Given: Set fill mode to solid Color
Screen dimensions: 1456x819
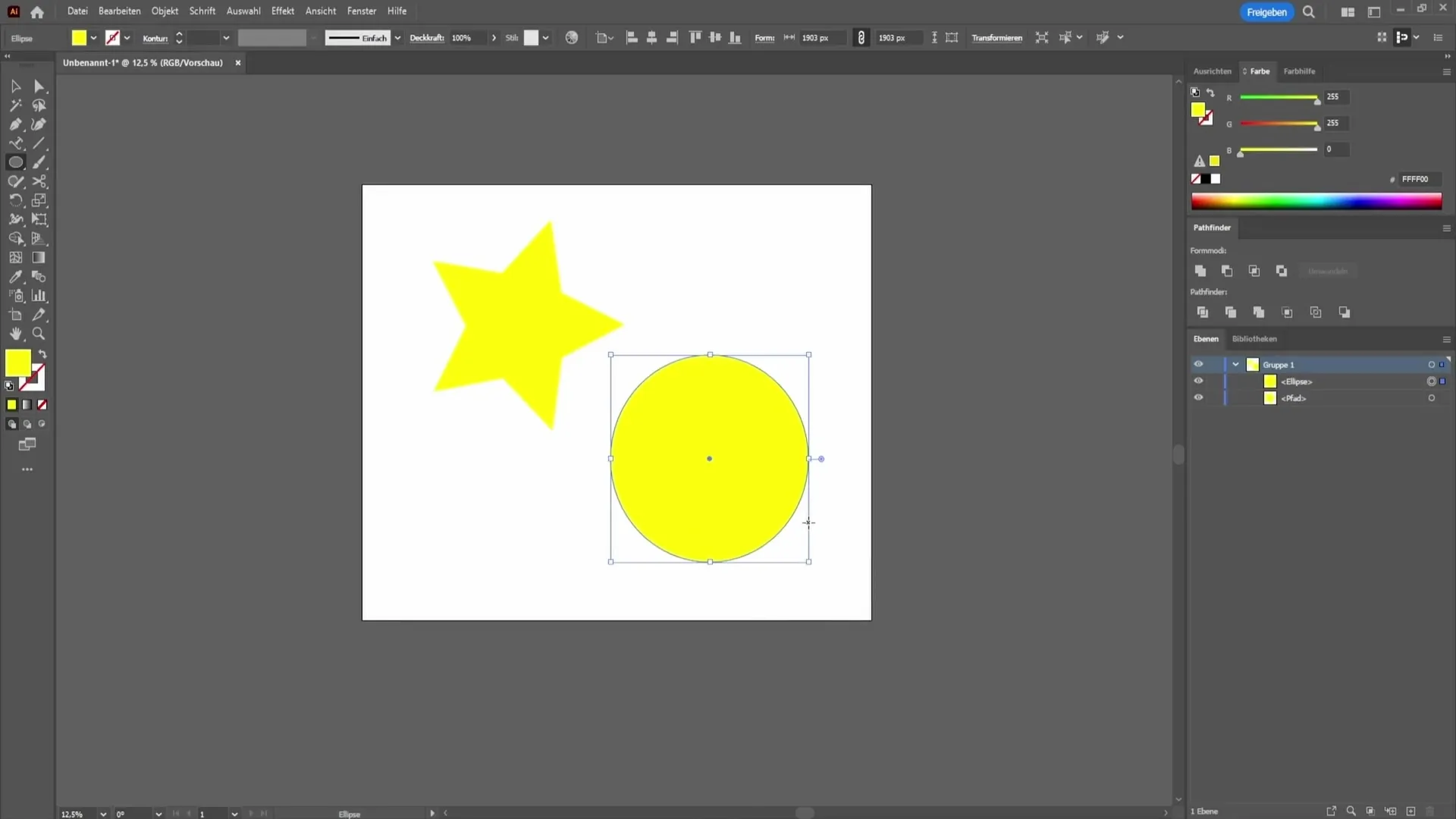Looking at the screenshot, I should 11,405.
